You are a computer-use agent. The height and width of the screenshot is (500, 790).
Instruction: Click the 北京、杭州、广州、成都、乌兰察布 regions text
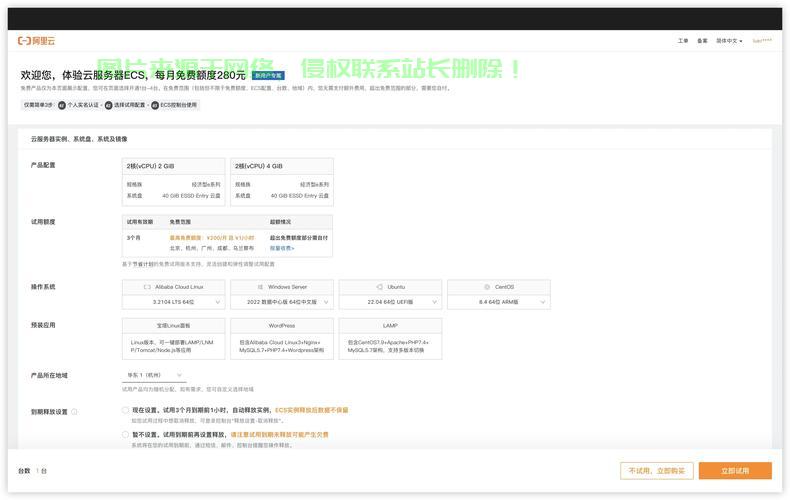(x=212, y=248)
